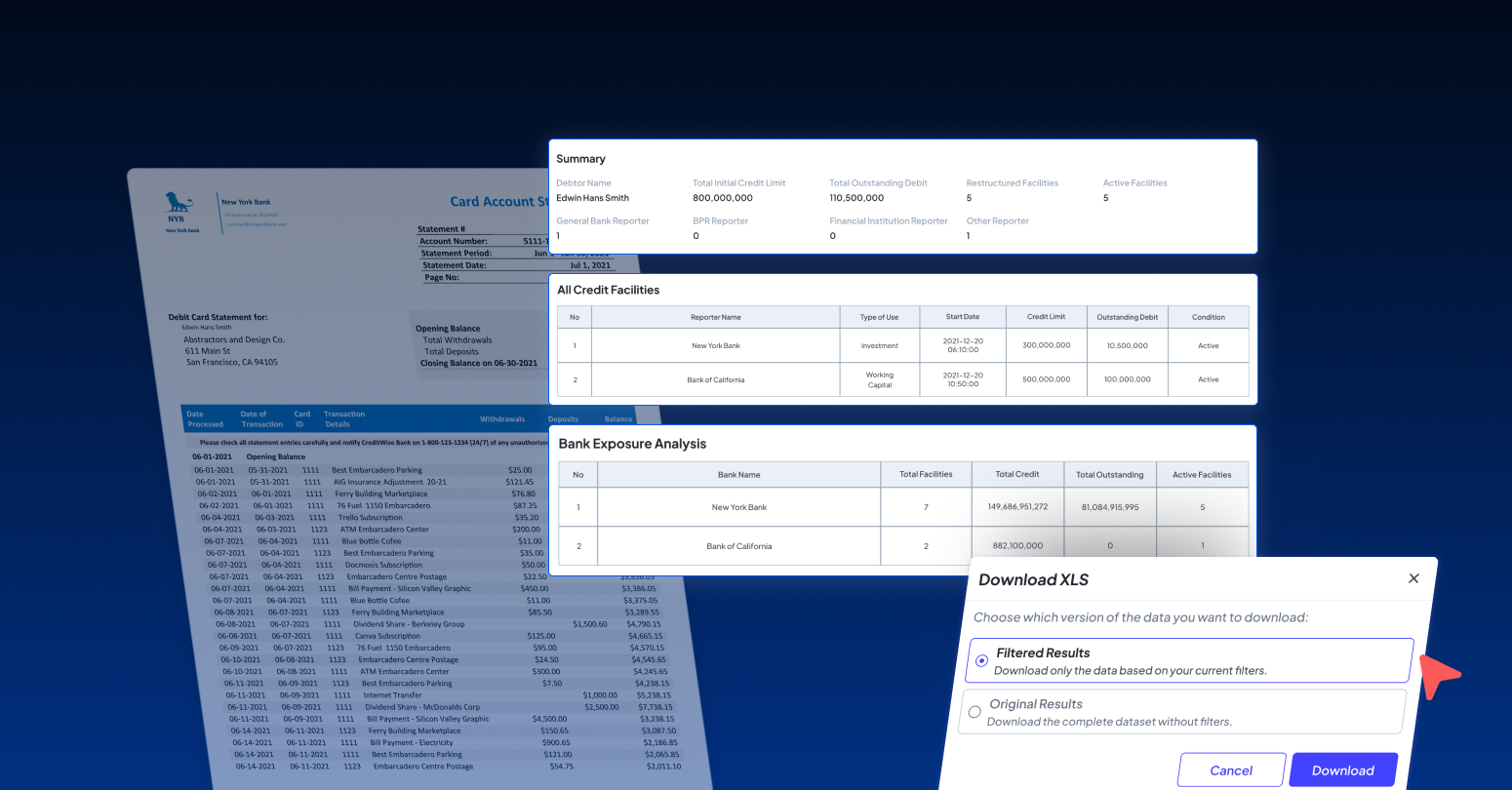Open the Total Outstanding column in Bank Exposure Analysis
Screen dimensions: 1512x790
point(1110,474)
